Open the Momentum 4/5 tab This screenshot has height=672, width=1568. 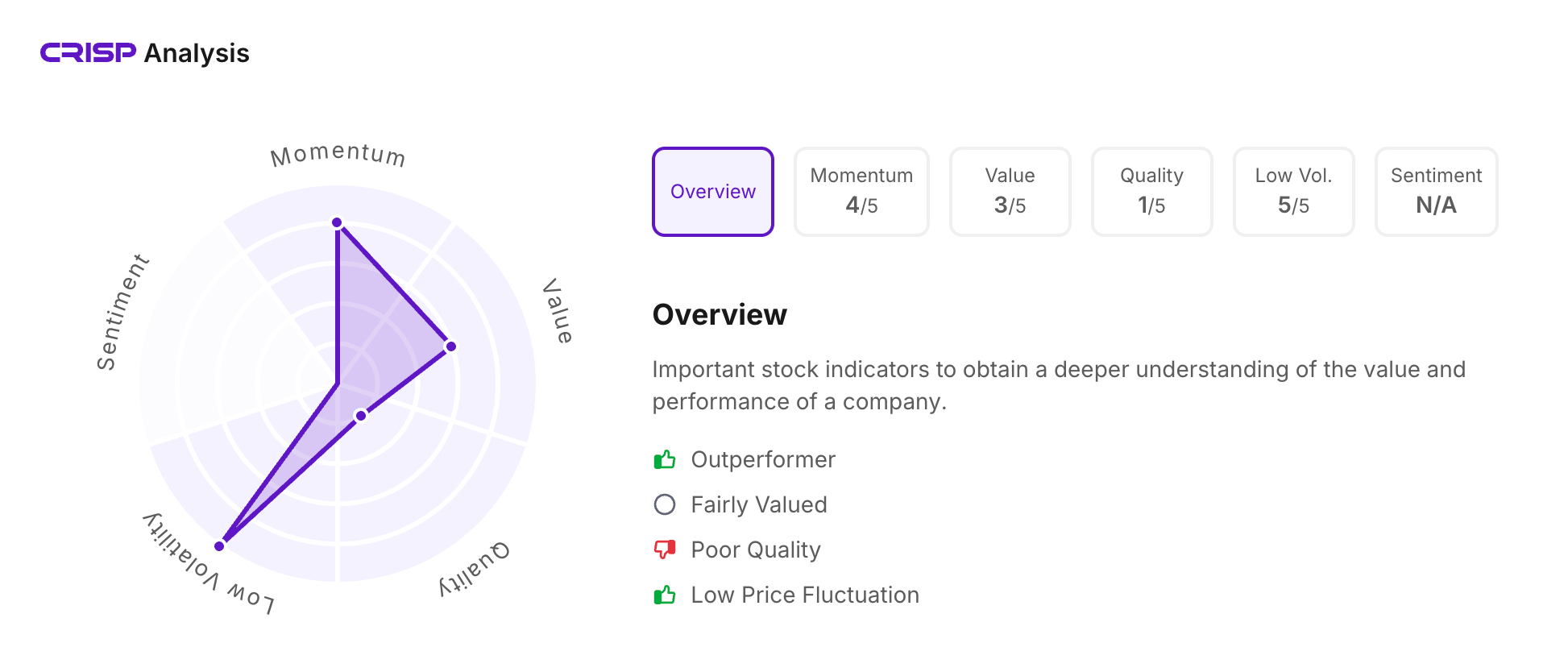pyautogui.click(x=861, y=192)
